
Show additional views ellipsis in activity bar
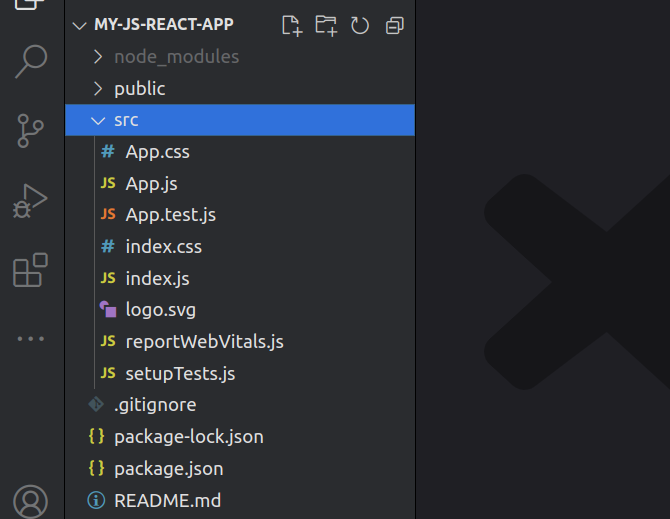click(31, 339)
